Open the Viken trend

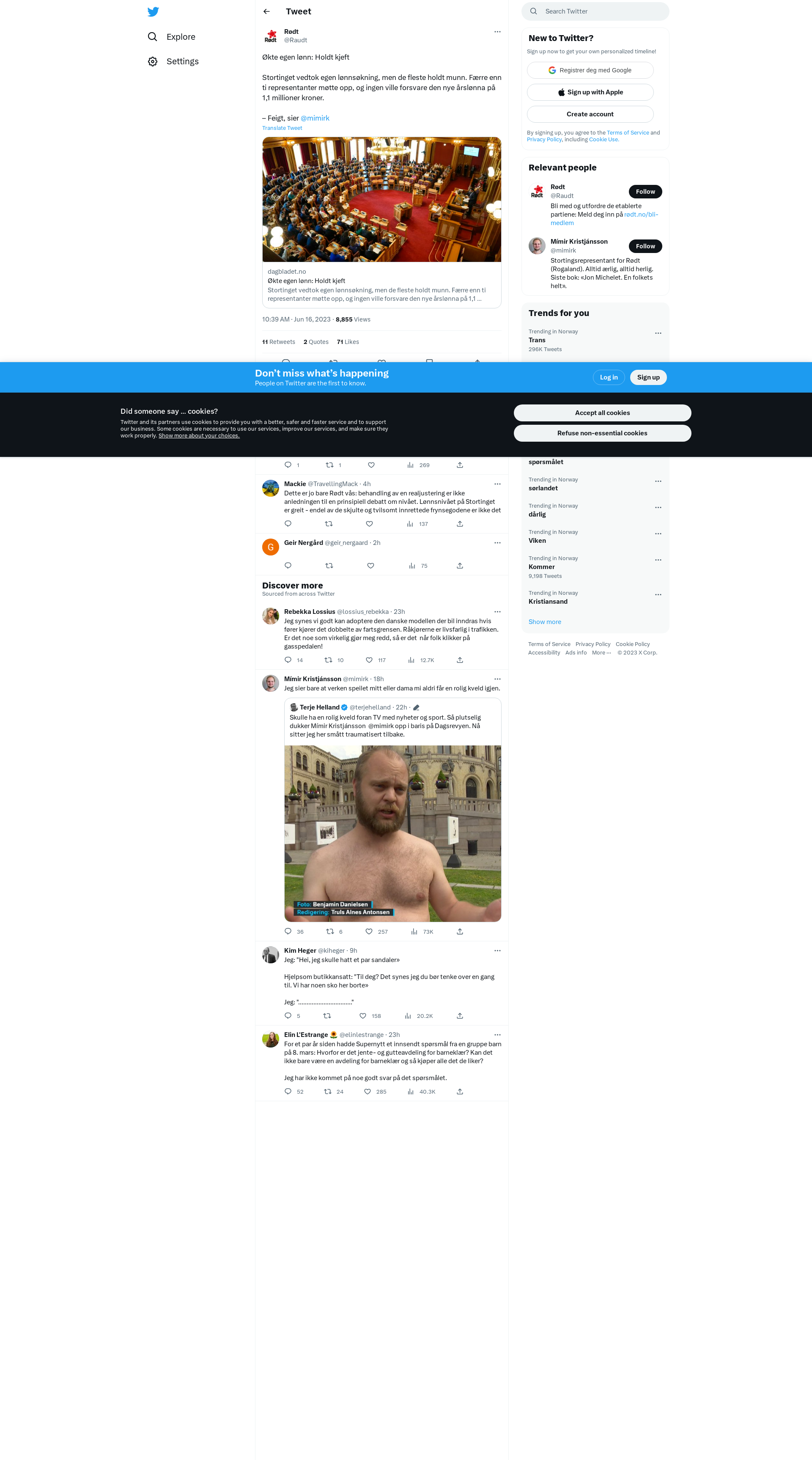tap(595, 536)
